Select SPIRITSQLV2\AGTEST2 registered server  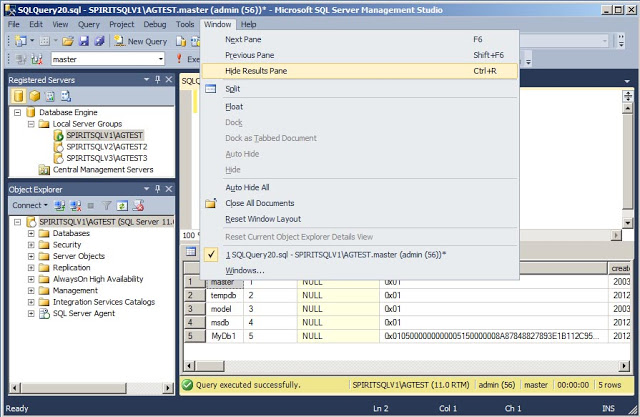[107, 146]
